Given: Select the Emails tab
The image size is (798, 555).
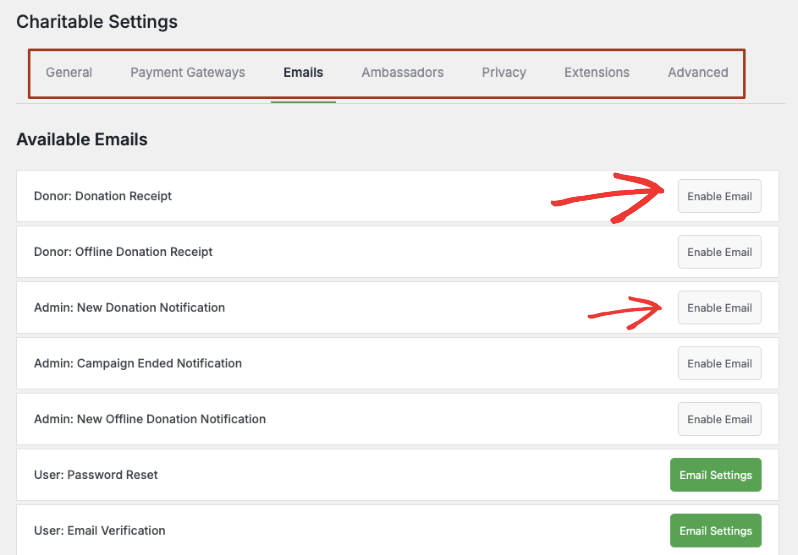Looking at the screenshot, I should click(303, 73).
